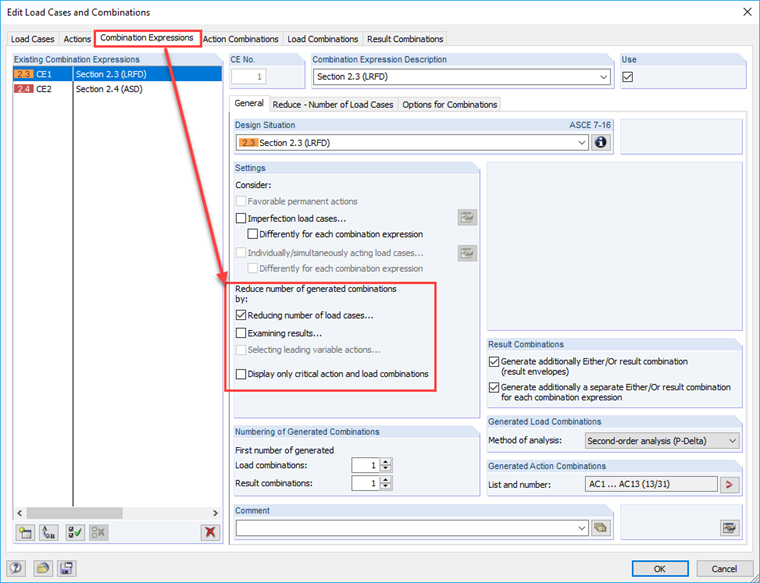Show design situation info icon
760x583 pixels.
pos(601,142)
